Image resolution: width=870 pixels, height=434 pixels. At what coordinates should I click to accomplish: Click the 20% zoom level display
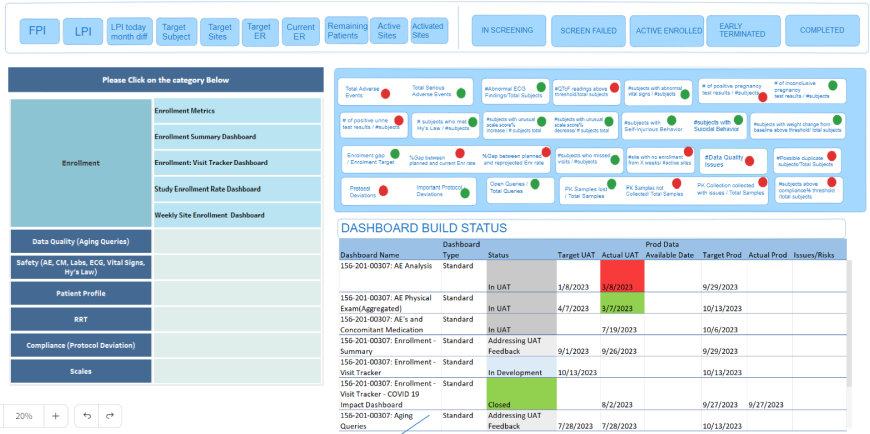tap(24, 416)
